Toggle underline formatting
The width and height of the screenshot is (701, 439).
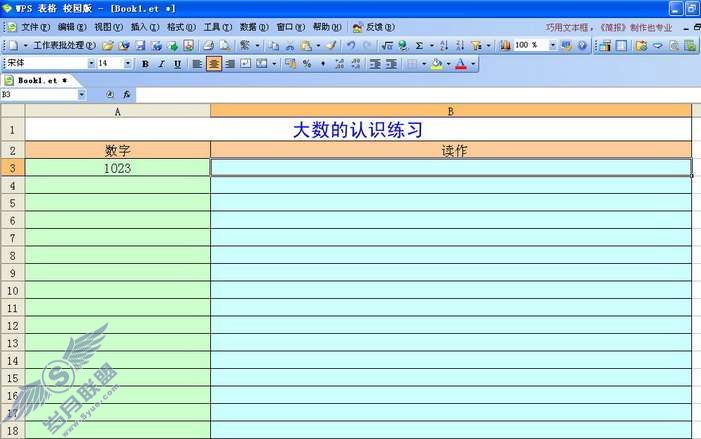pos(177,64)
